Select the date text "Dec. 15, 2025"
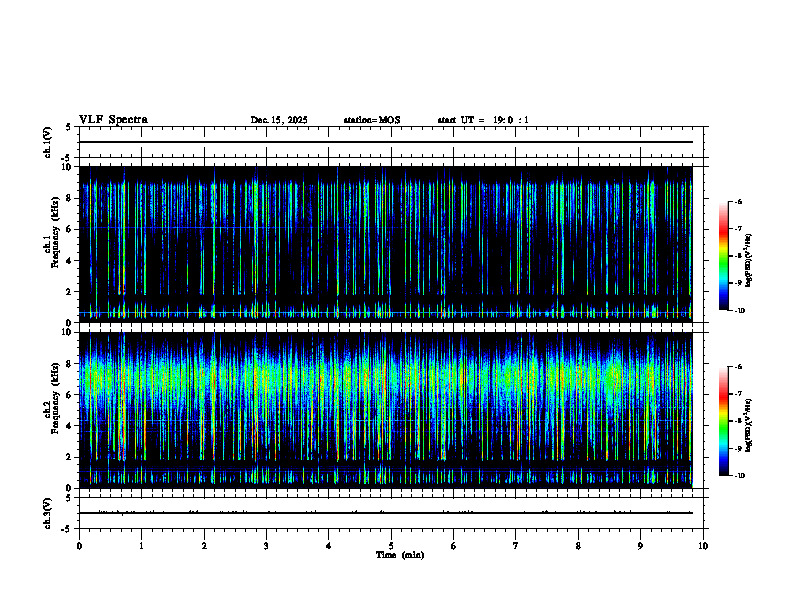The height and width of the screenshot is (612, 792). [x=279, y=120]
